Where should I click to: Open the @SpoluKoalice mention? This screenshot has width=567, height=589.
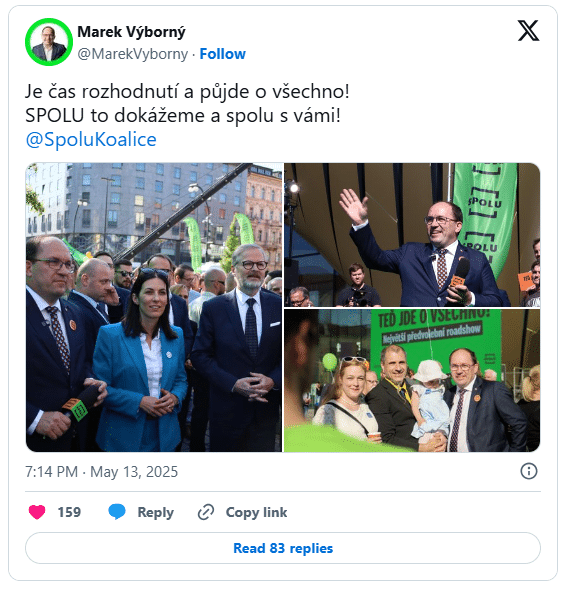point(91,140)
